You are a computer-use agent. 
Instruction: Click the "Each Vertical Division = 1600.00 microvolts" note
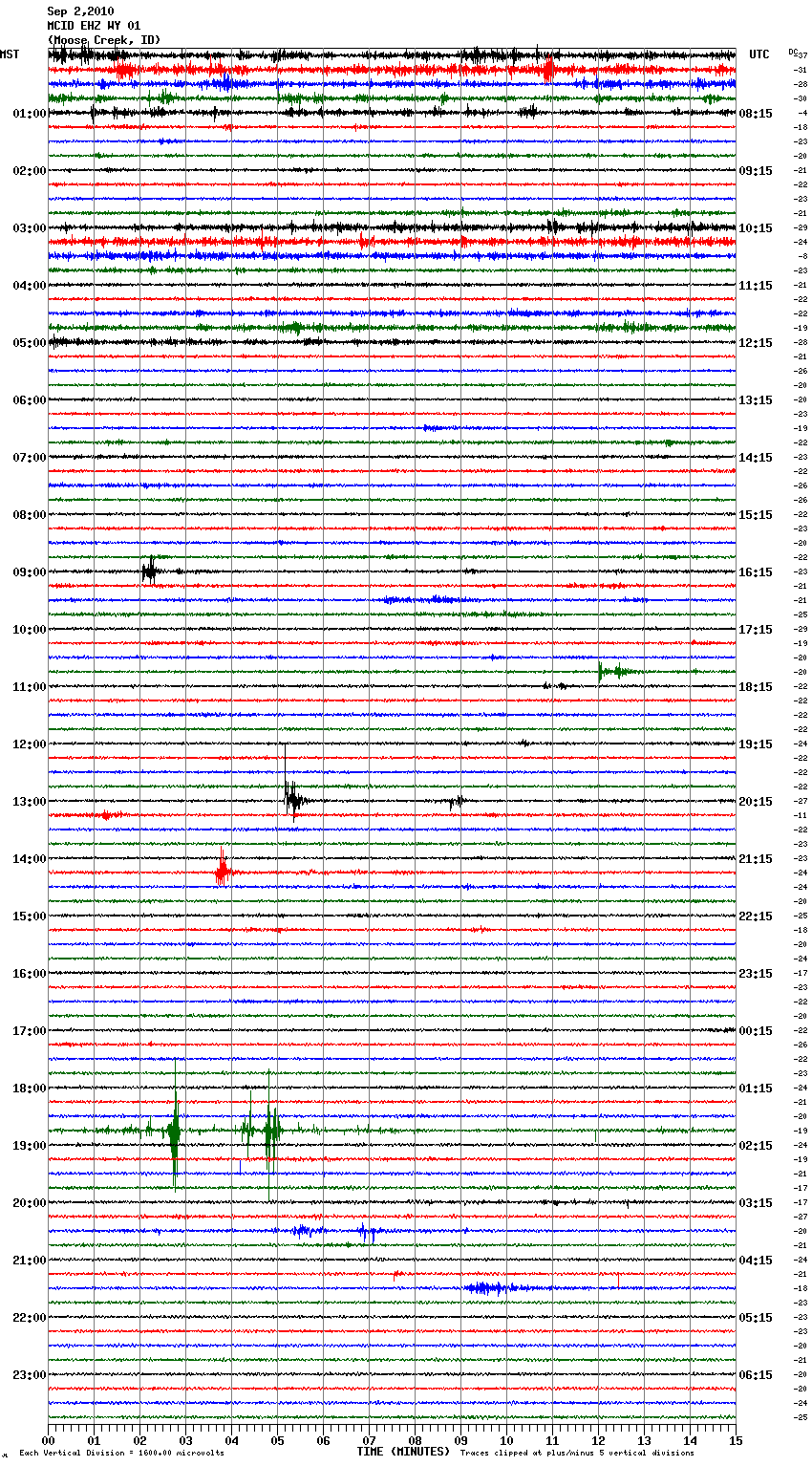[x=121, y=1454]
